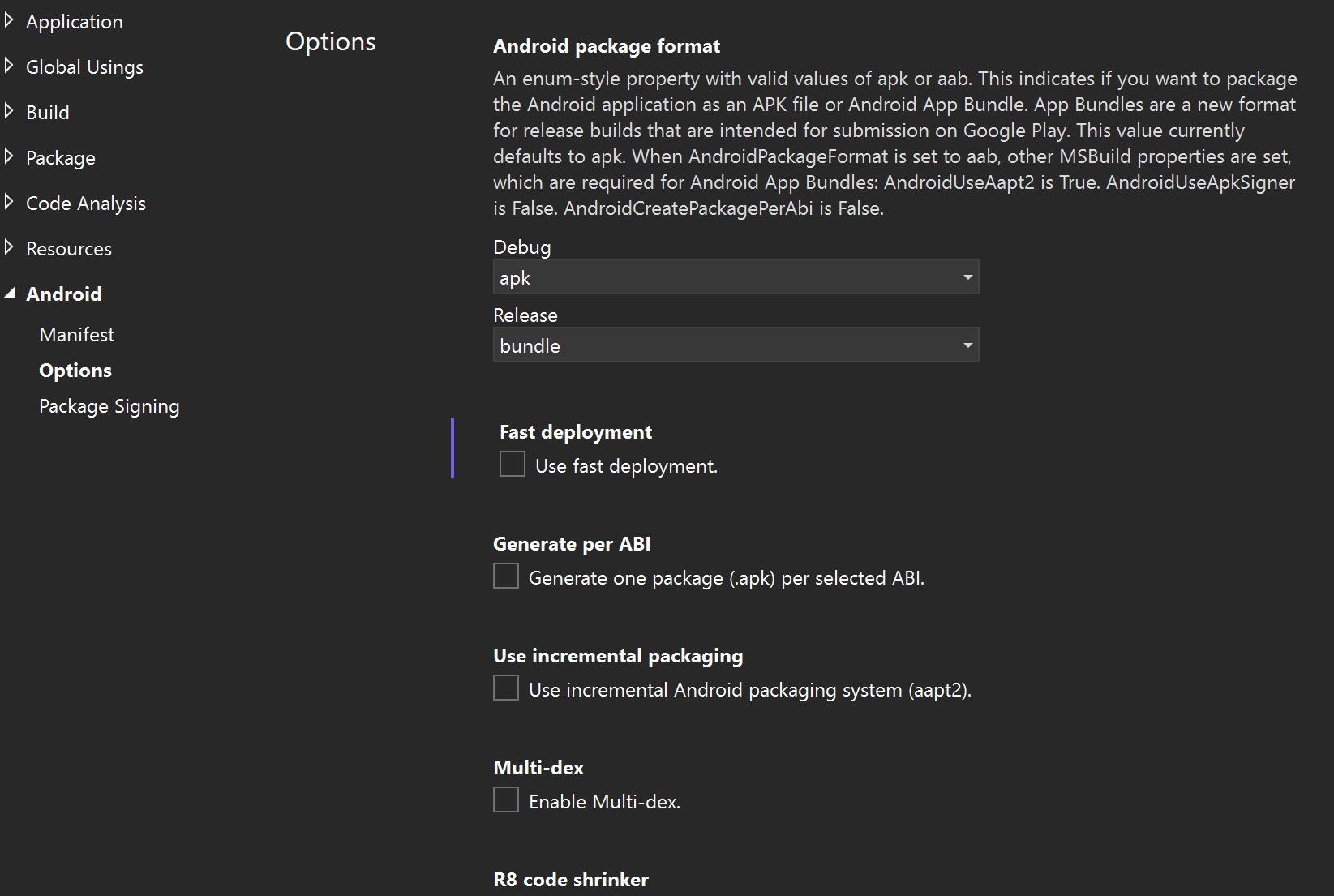Select the Android section header
The width and height of the screenshot is (1334, 896).
64,294
